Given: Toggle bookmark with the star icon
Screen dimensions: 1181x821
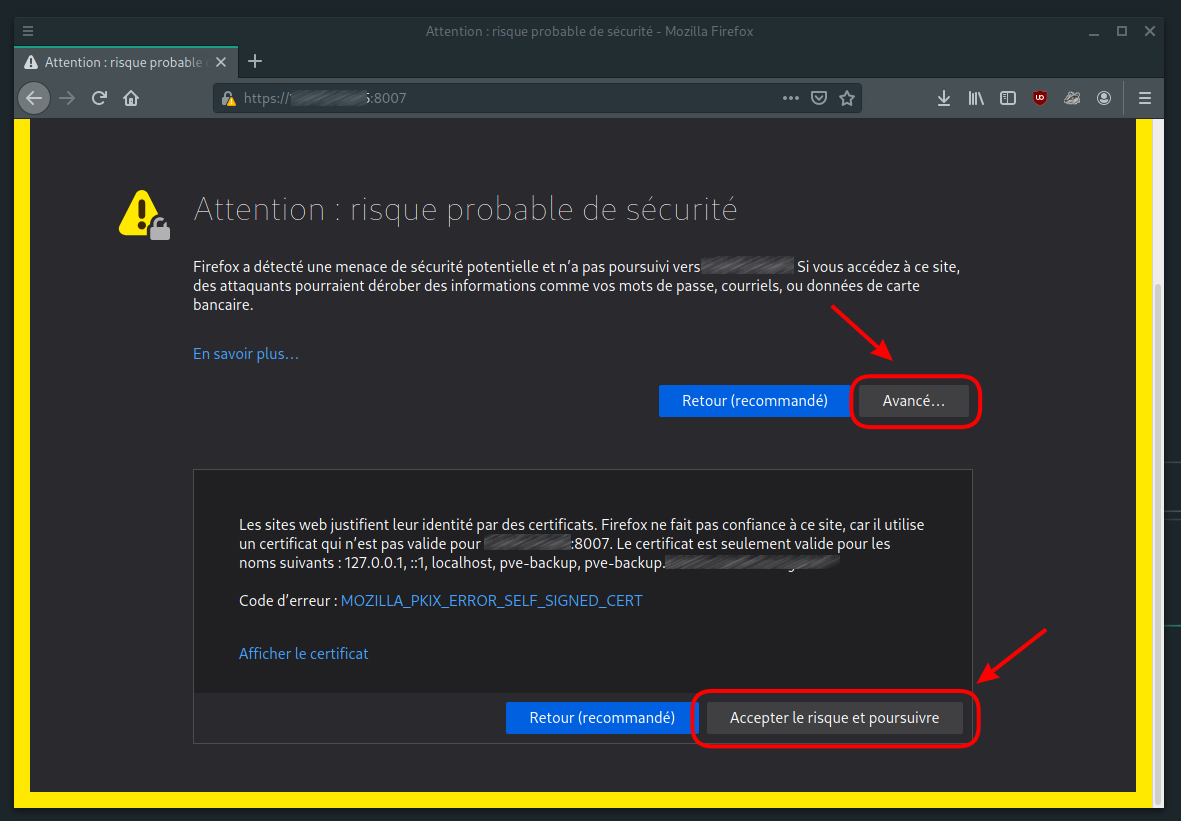Looking at the screenshot, I should coord(847,97).
